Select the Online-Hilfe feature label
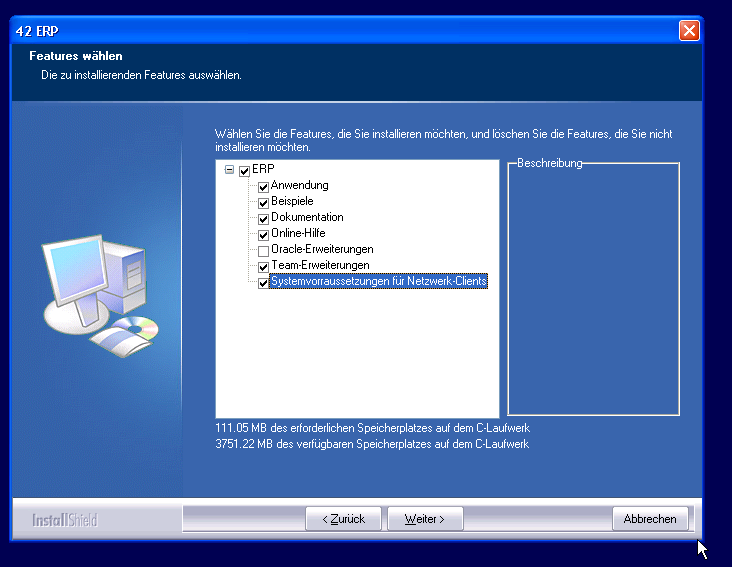732x567 pixels. [x=298, y=233]
